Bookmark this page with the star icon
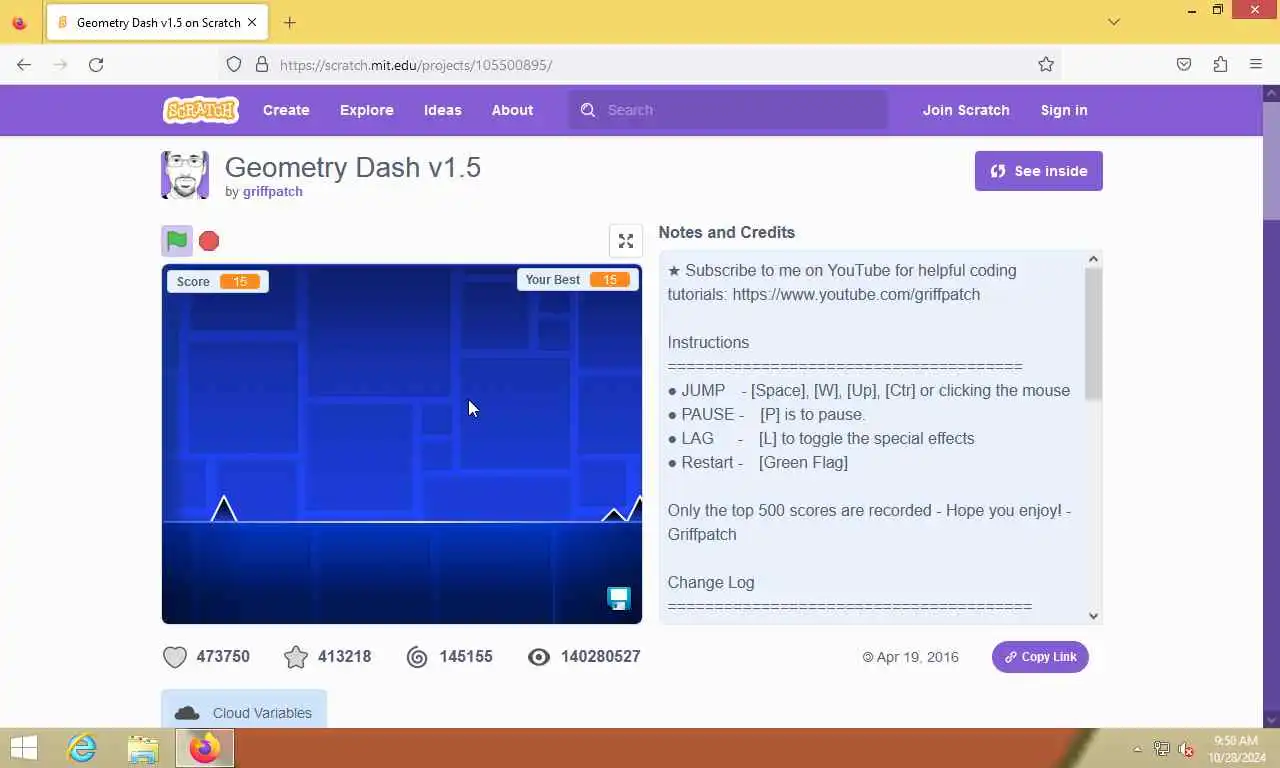1280x768 pixels. [x=1046, y=64]
